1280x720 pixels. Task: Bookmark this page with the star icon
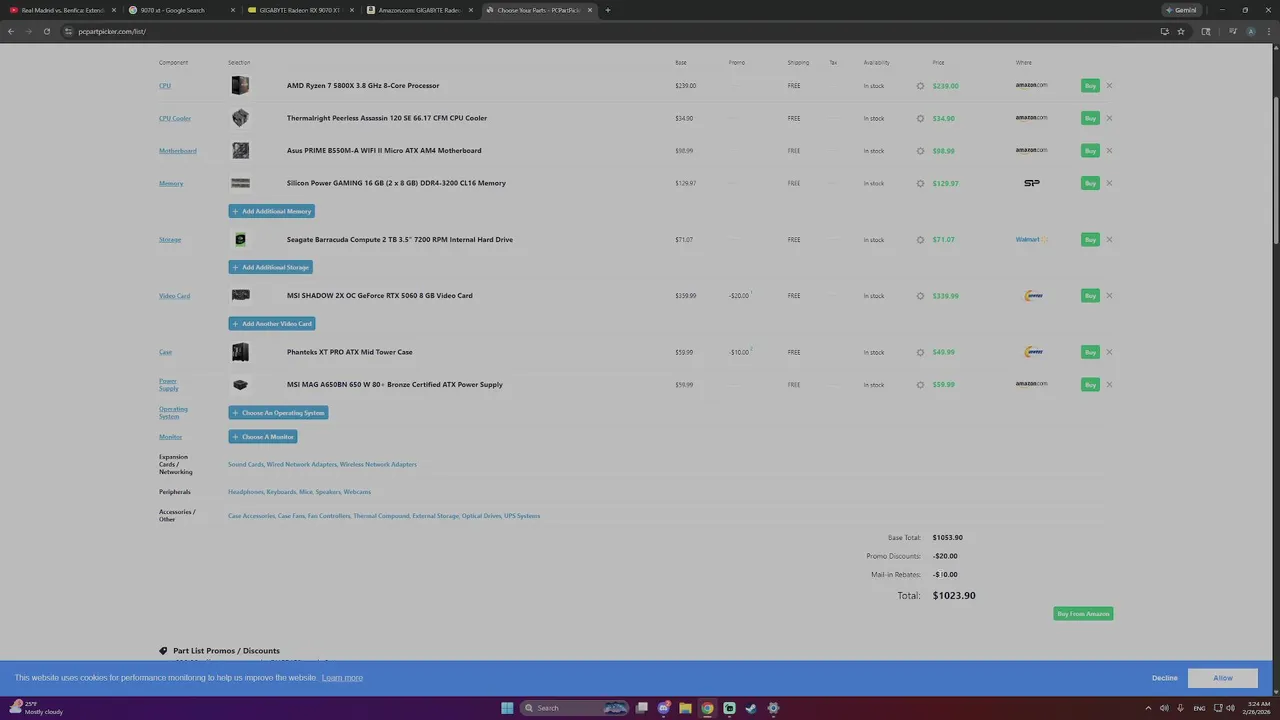(1181, 31)
